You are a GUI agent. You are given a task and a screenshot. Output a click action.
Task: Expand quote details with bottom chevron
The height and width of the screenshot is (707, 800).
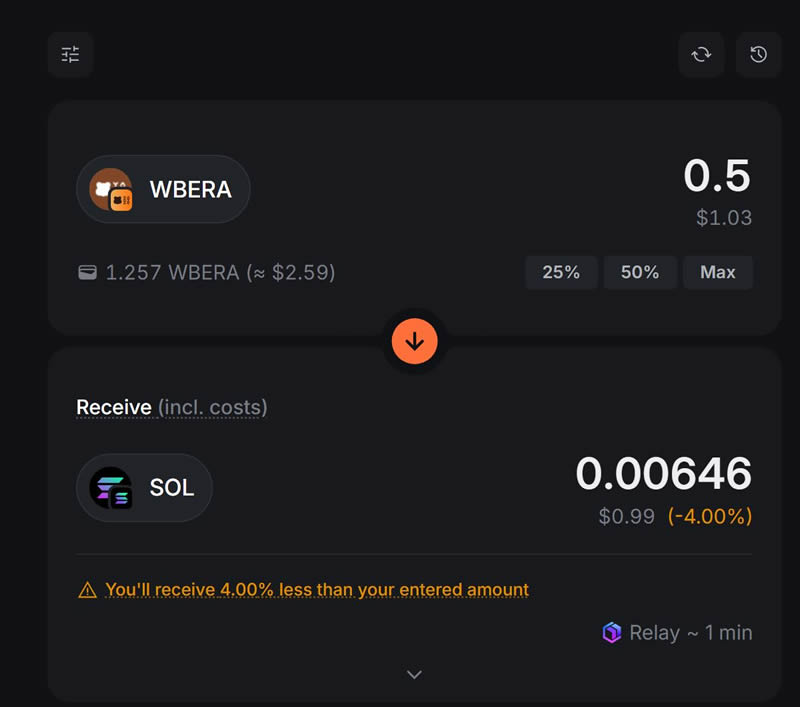pyautogui.click(x=415, y=675)
